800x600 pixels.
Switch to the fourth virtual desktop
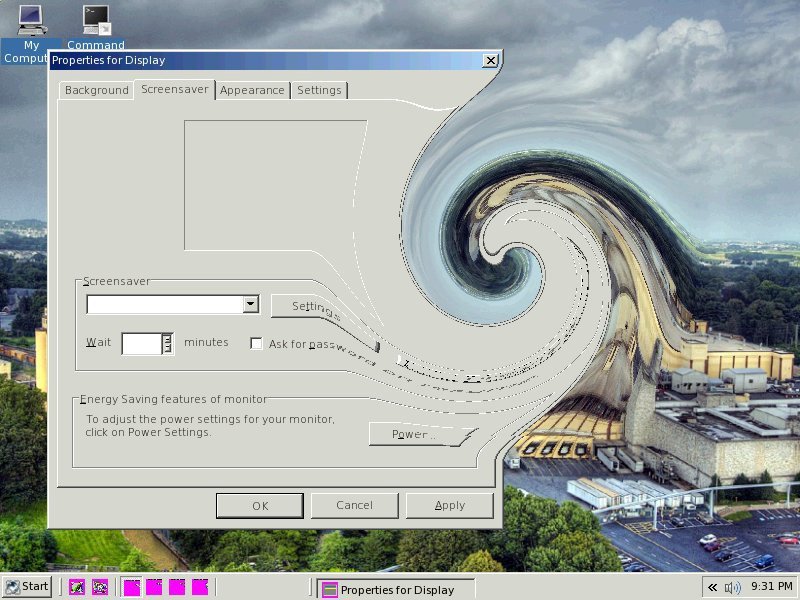(x=200, y=587)
